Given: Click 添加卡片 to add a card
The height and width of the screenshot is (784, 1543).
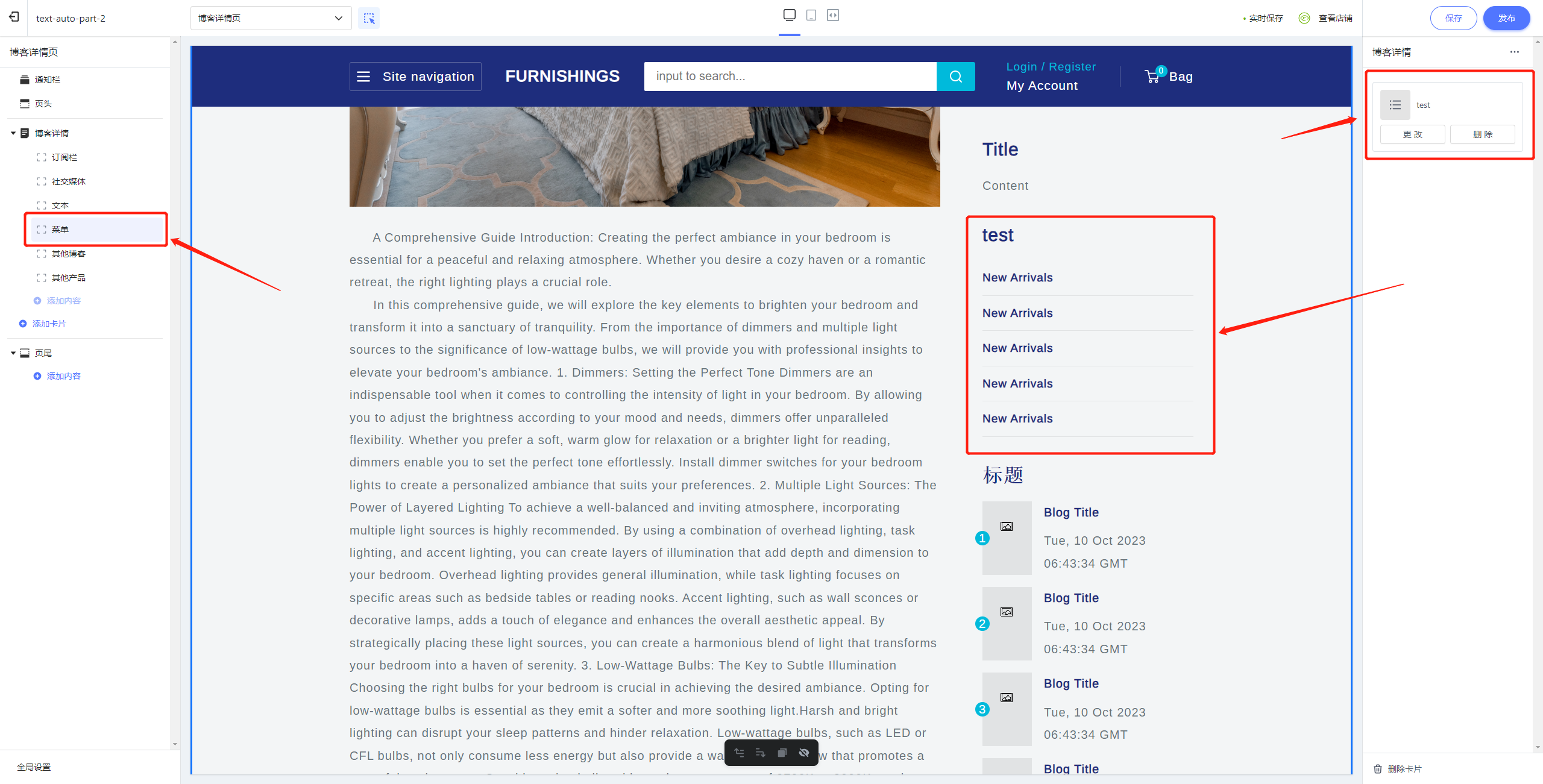Looking at the screenshot, I should (x=43, y=324).
